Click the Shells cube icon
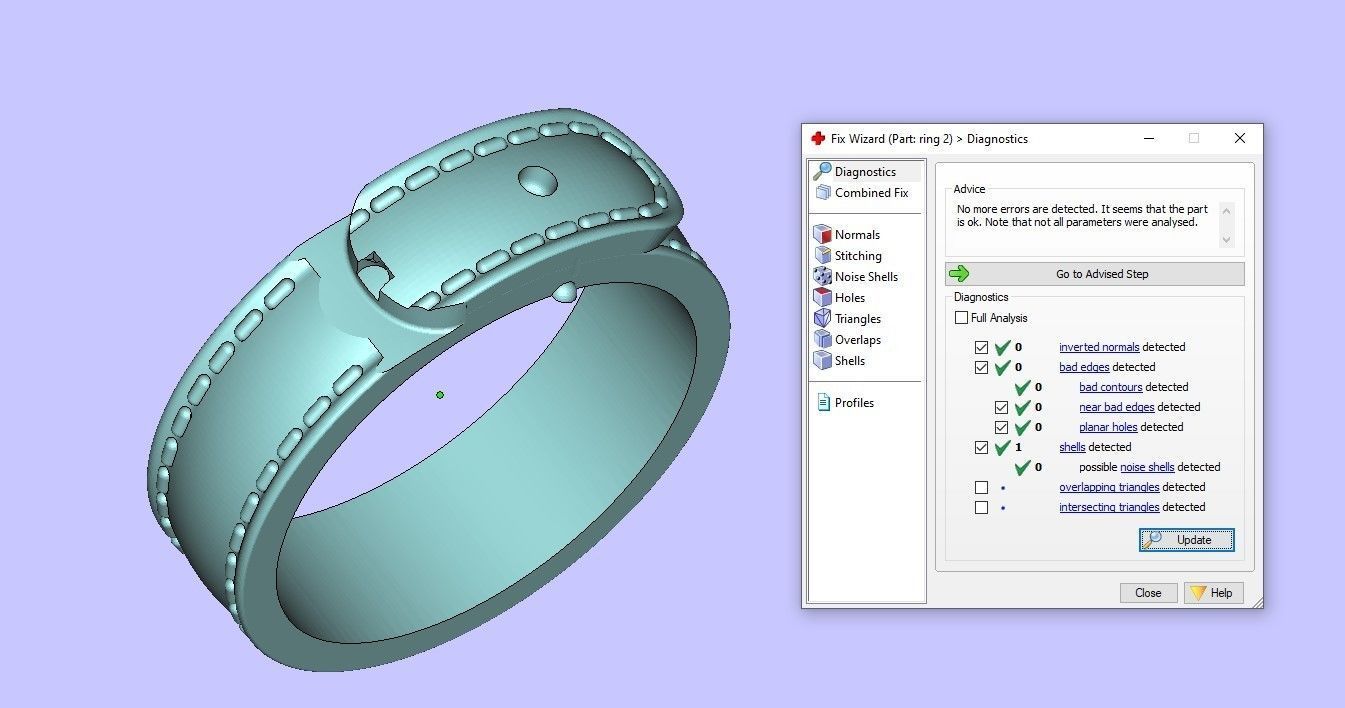Image resolution: width=1345 pixels, height=708 pixels. click(x=822, y=360)
